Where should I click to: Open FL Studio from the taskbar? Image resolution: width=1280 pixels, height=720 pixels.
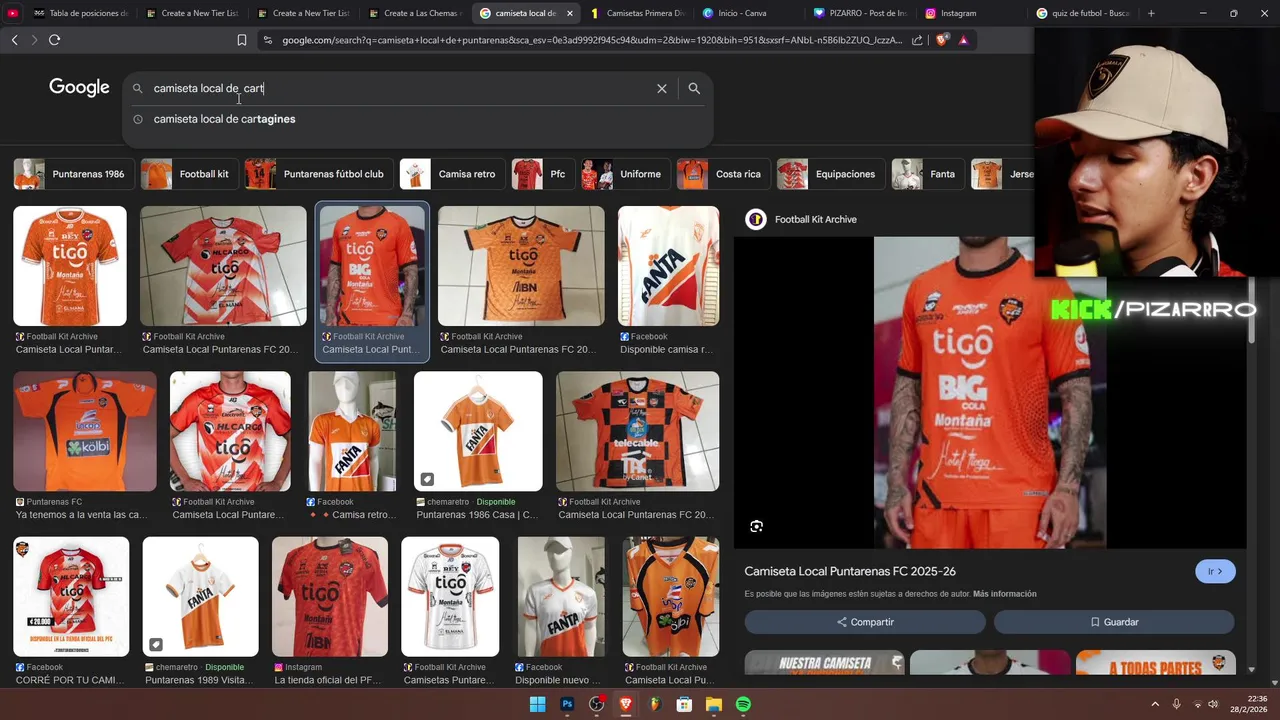655,704
